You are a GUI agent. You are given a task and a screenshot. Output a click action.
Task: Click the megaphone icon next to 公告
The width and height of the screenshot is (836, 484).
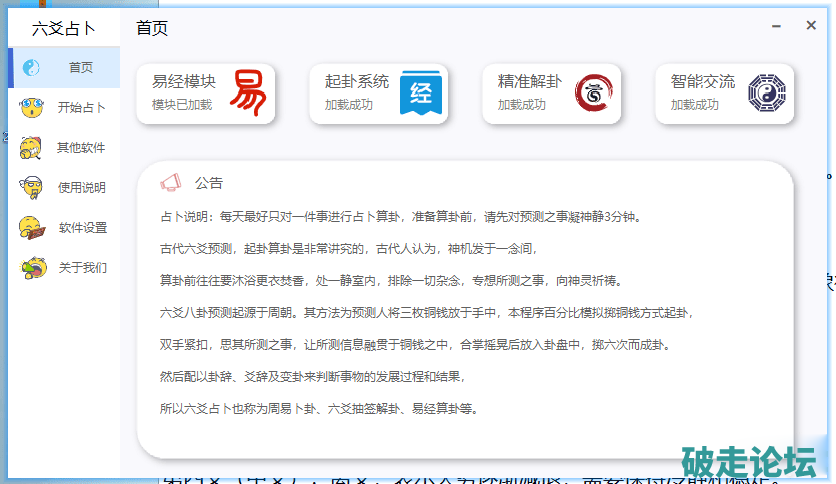pos(171,183)
